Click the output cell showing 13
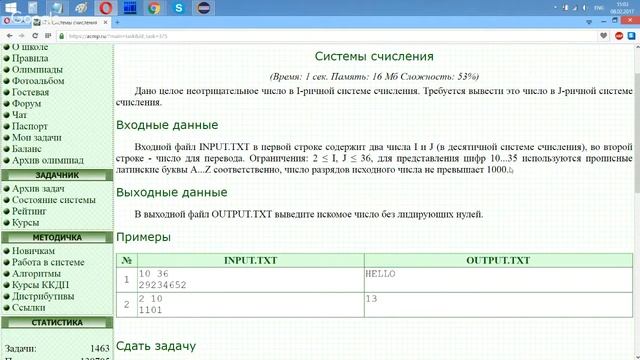Screen dimensions: 640x360 click(x=498, y=304)
